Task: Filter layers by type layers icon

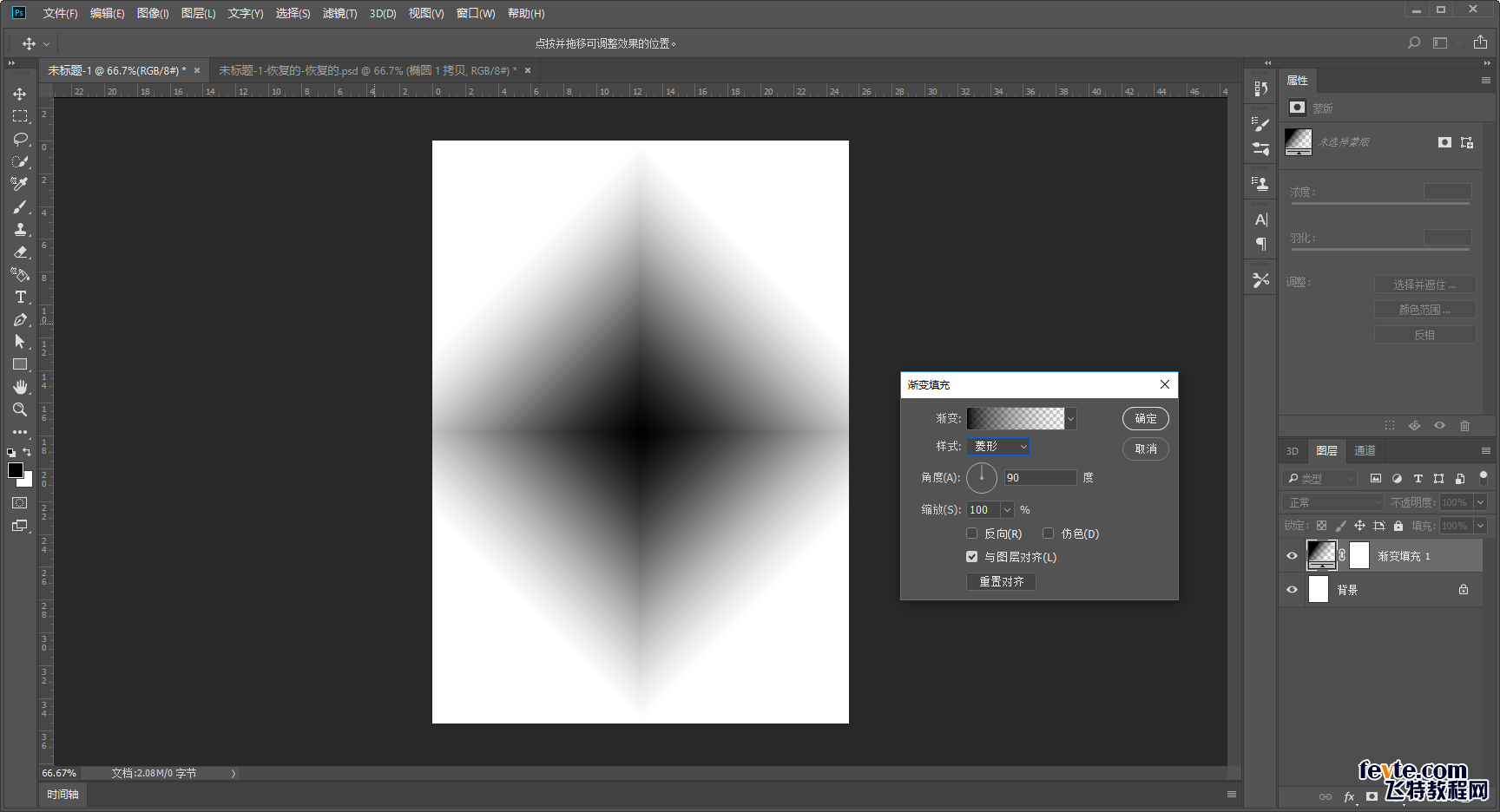Action: coord(1418,478)
